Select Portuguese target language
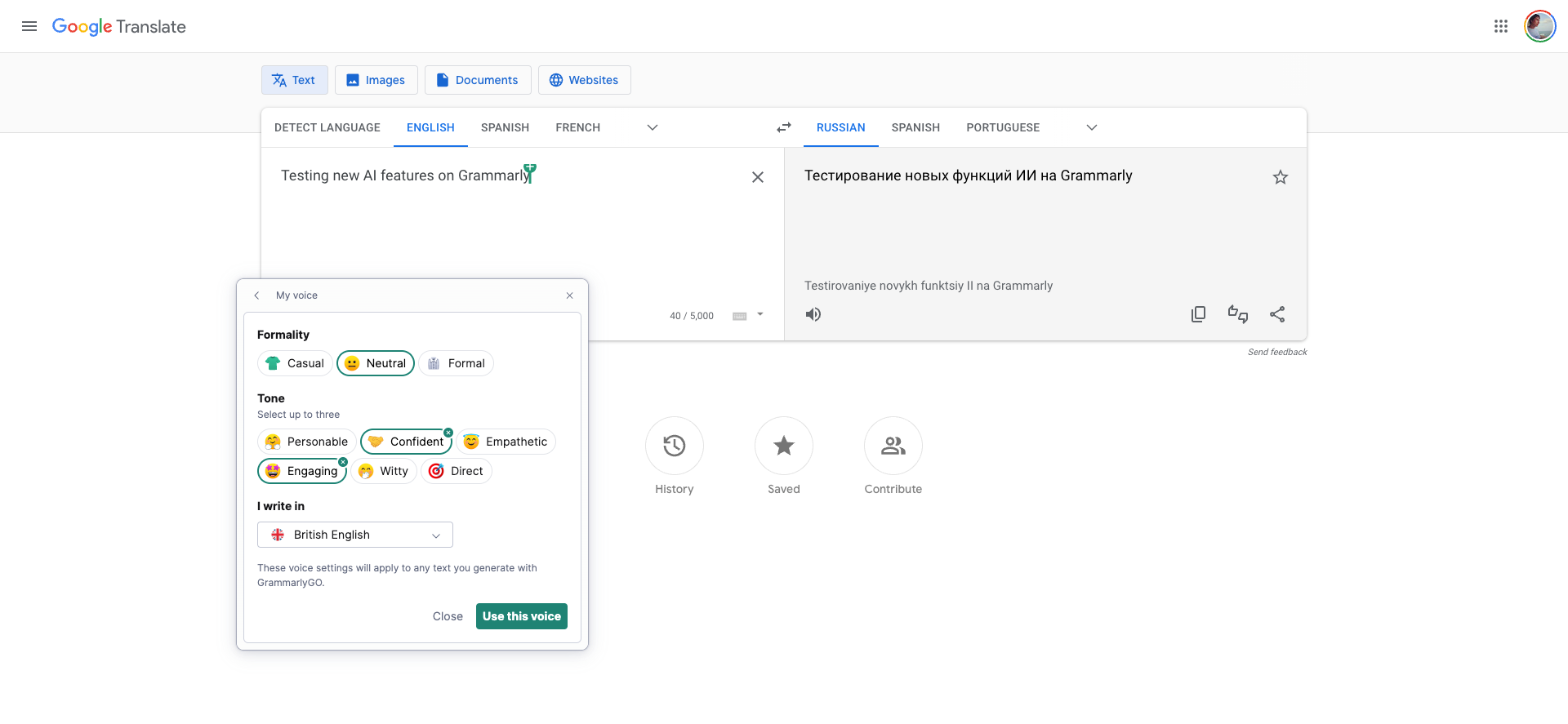The width and height of the screenshot is (1568, 724). (x=1003, y=127)
